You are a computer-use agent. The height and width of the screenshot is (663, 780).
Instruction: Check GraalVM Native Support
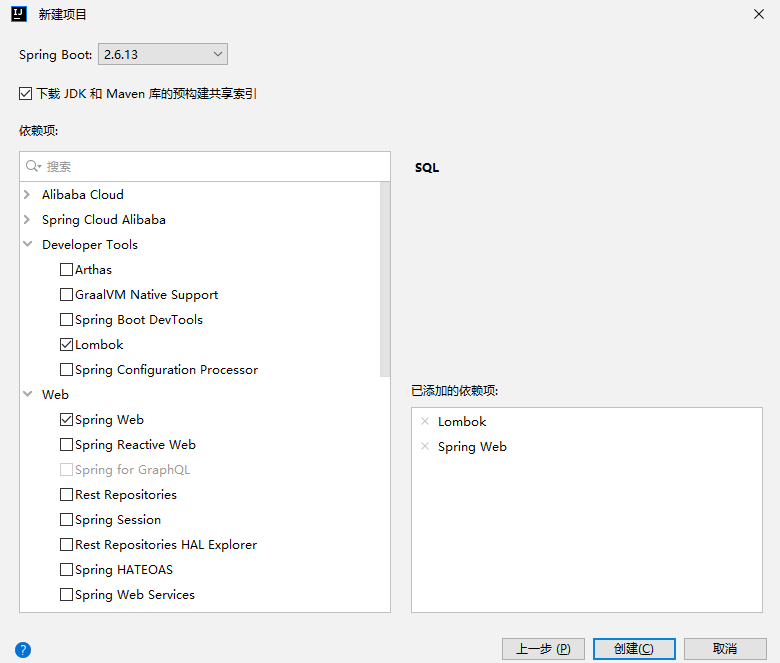click(66, 294)
